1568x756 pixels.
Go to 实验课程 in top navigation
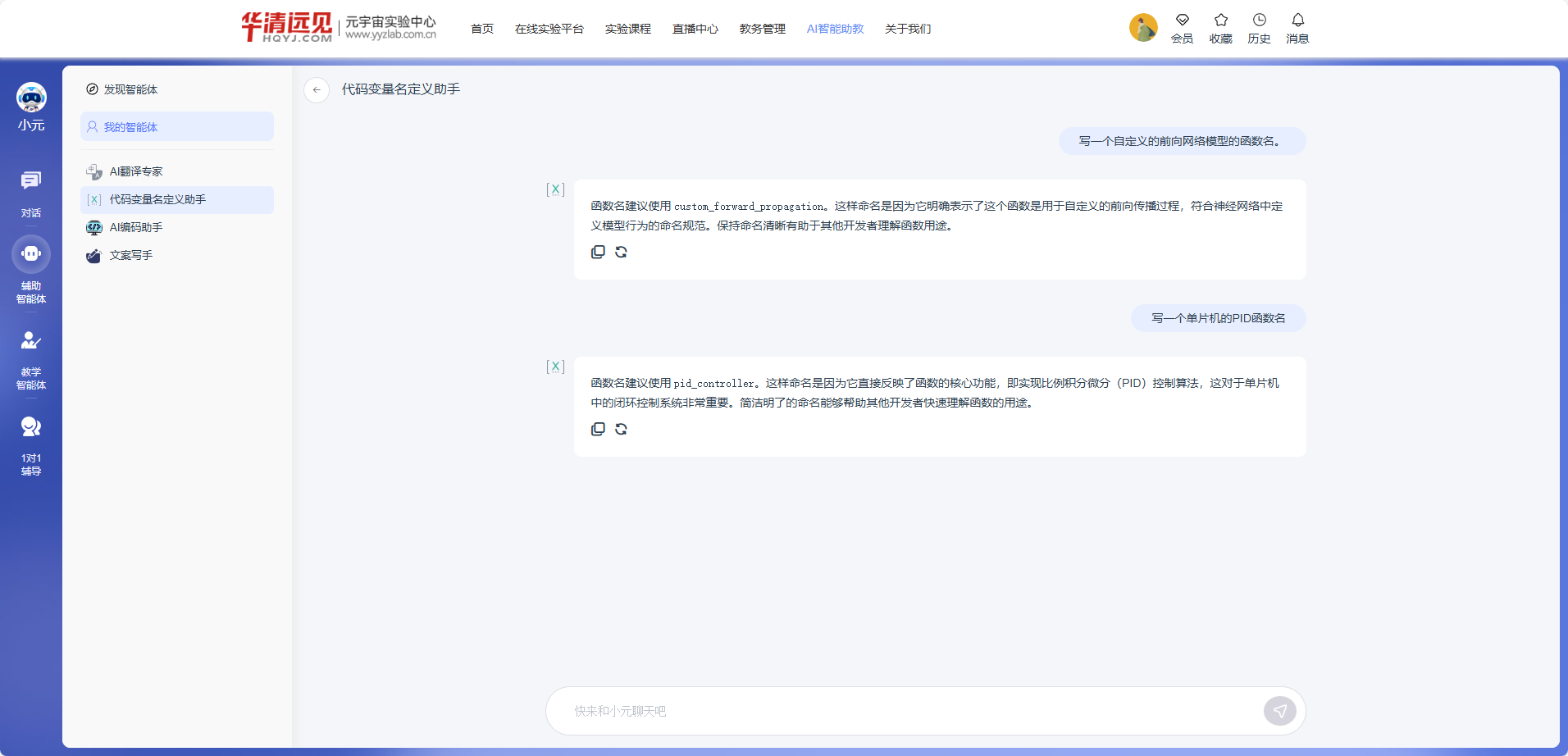click(x=627, y=29)
